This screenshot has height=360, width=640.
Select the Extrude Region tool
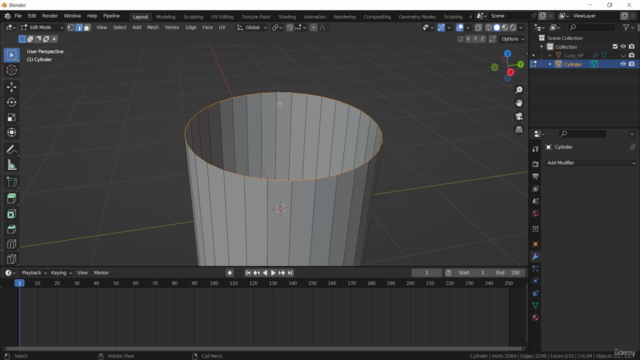click(11, 199)
